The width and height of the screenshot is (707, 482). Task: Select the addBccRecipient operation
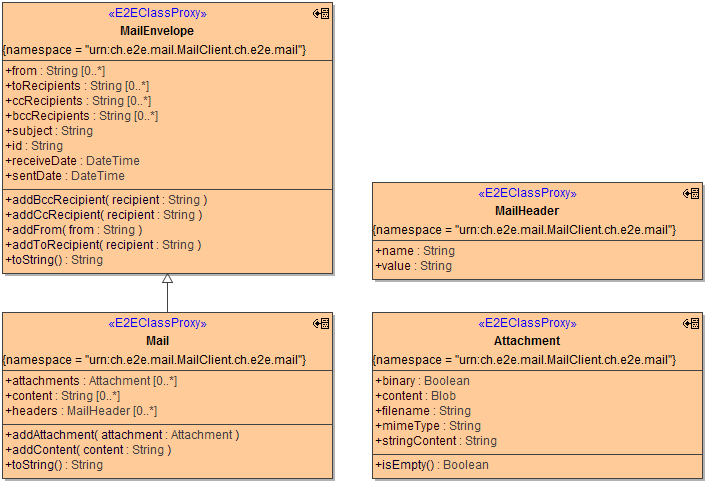tap(106, 200)
